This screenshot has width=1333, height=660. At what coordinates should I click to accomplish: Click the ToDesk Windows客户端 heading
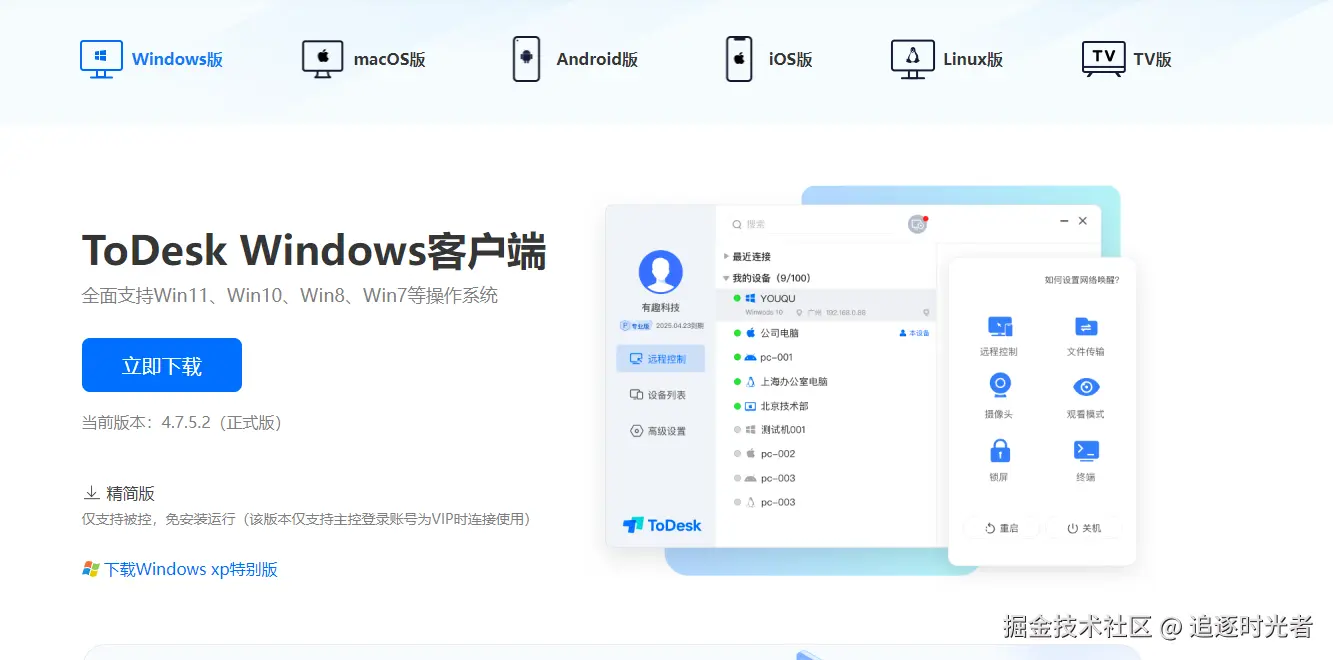314,250
